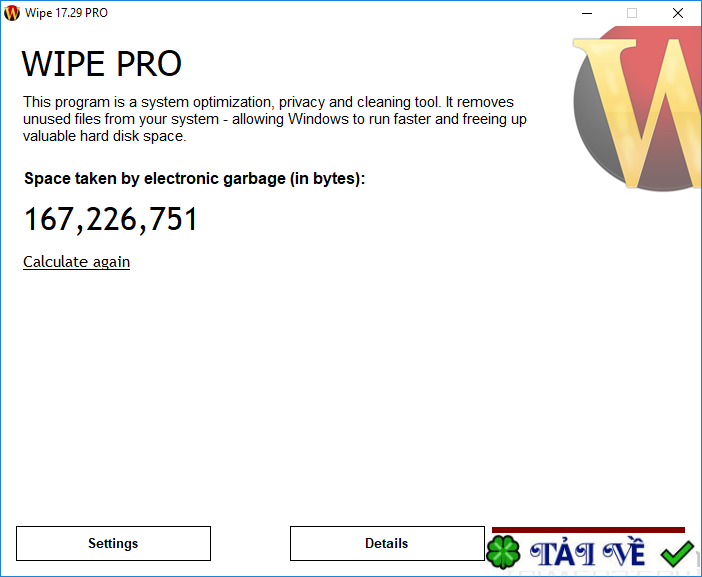Click the WIPE PRO heading

coord(102,64)
